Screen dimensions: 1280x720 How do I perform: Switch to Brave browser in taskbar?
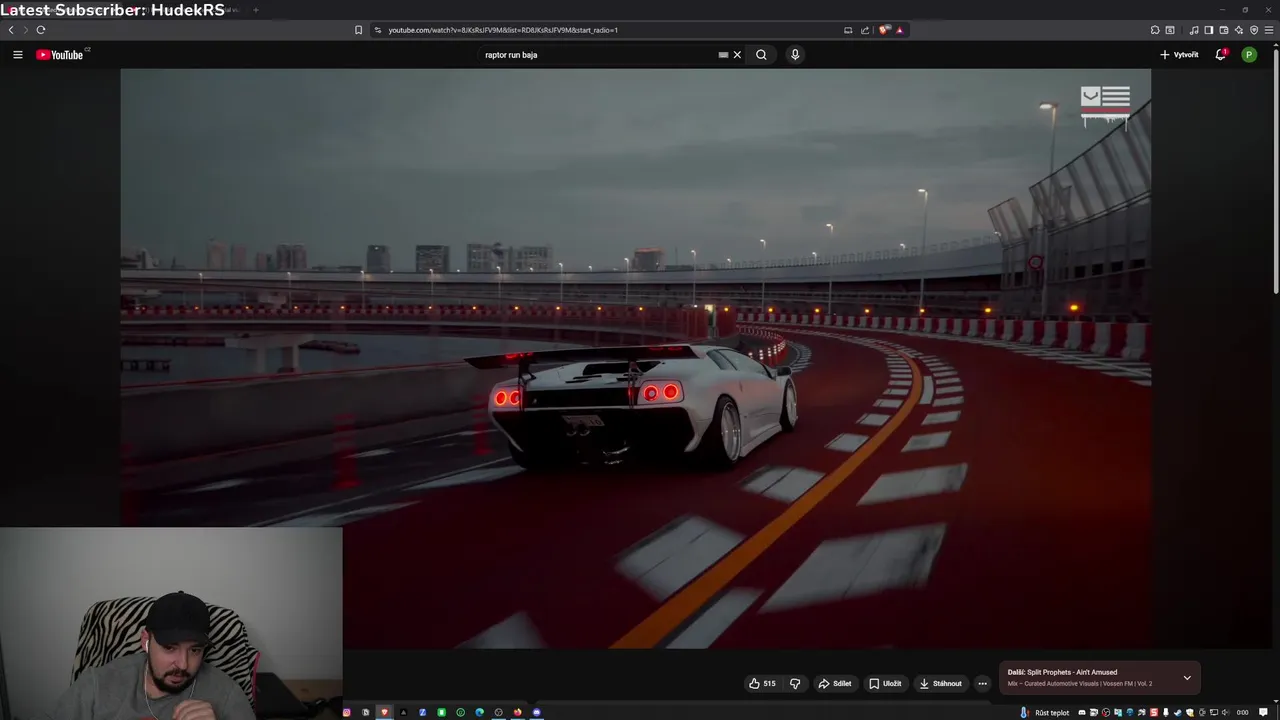click(384, 712)
